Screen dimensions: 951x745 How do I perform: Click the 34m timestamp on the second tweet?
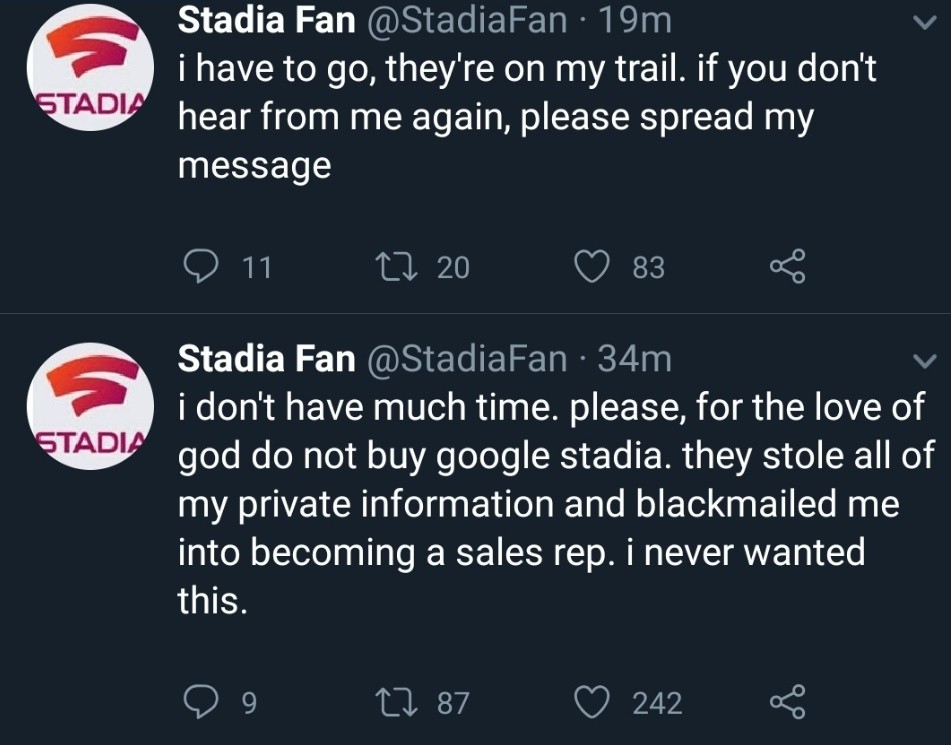(x=634, y=358)
